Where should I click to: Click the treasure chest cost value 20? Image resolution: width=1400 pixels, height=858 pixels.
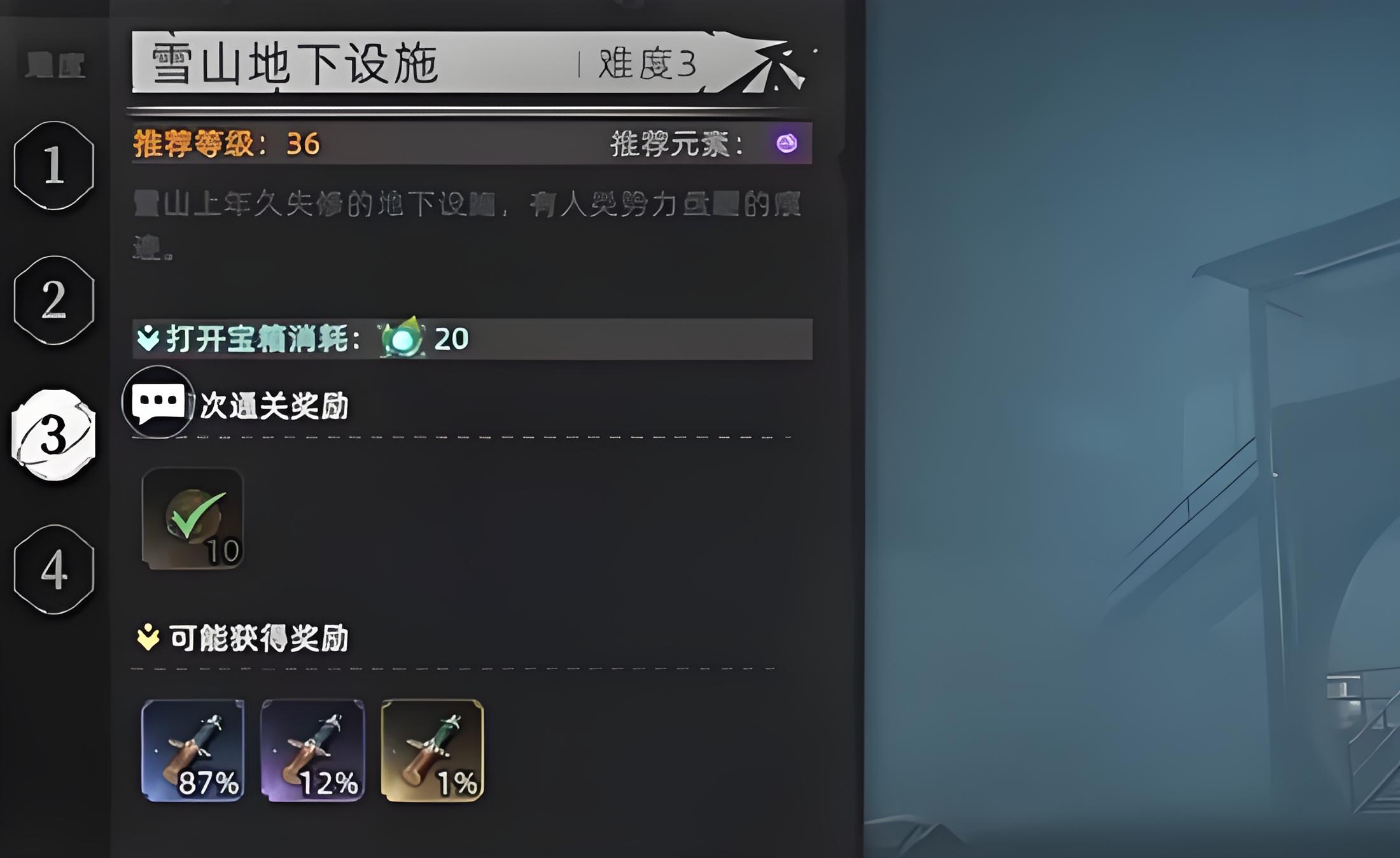(451, 339)
